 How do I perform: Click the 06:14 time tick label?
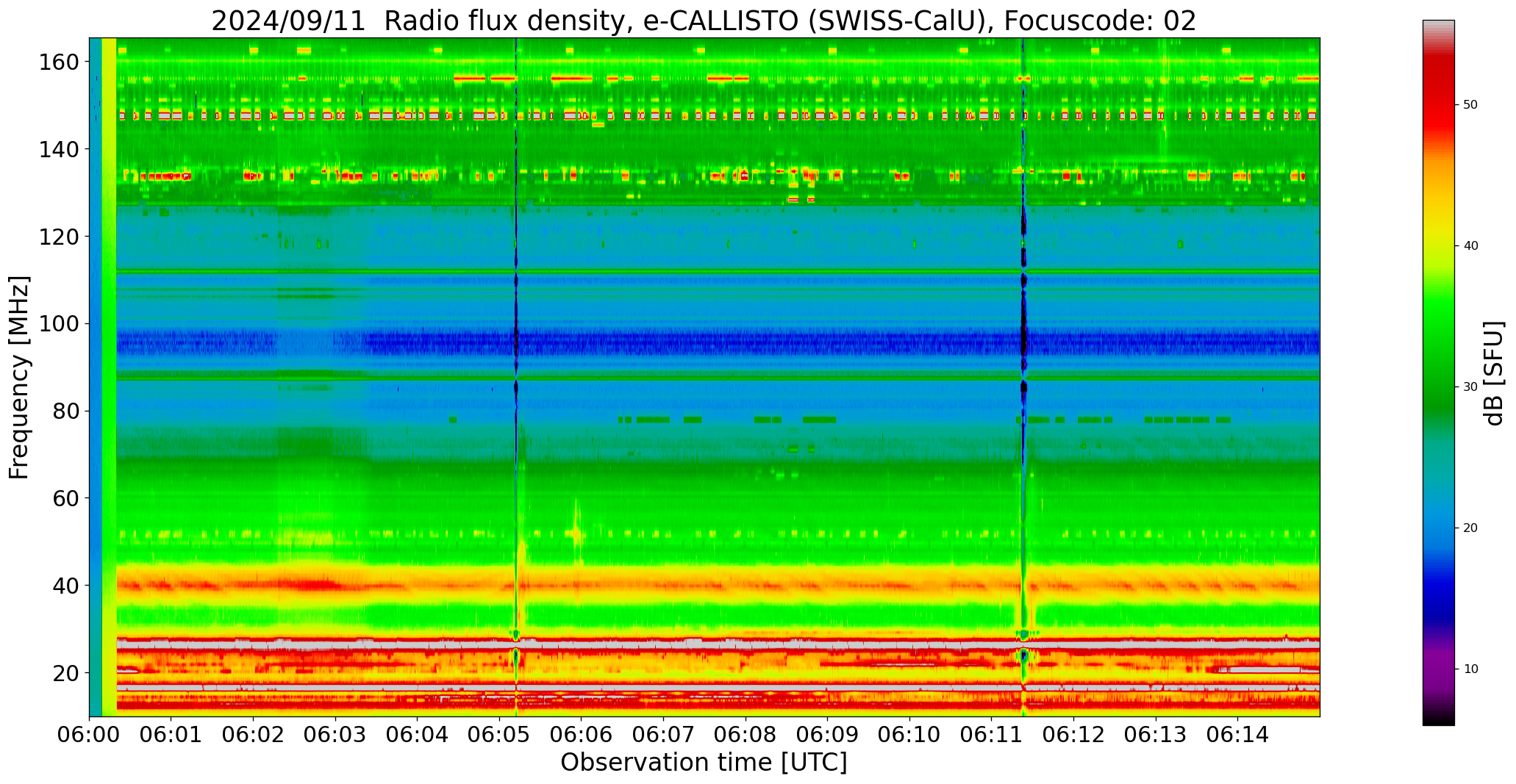coord(1237,734)
